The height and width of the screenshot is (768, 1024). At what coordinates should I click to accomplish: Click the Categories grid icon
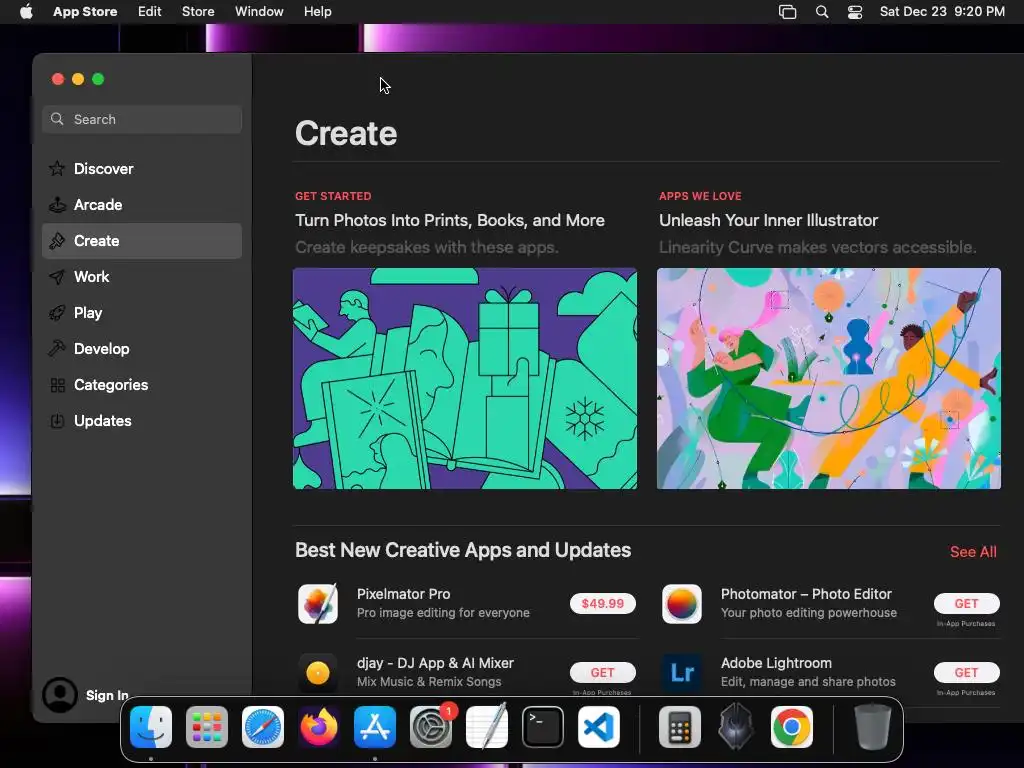57,385
